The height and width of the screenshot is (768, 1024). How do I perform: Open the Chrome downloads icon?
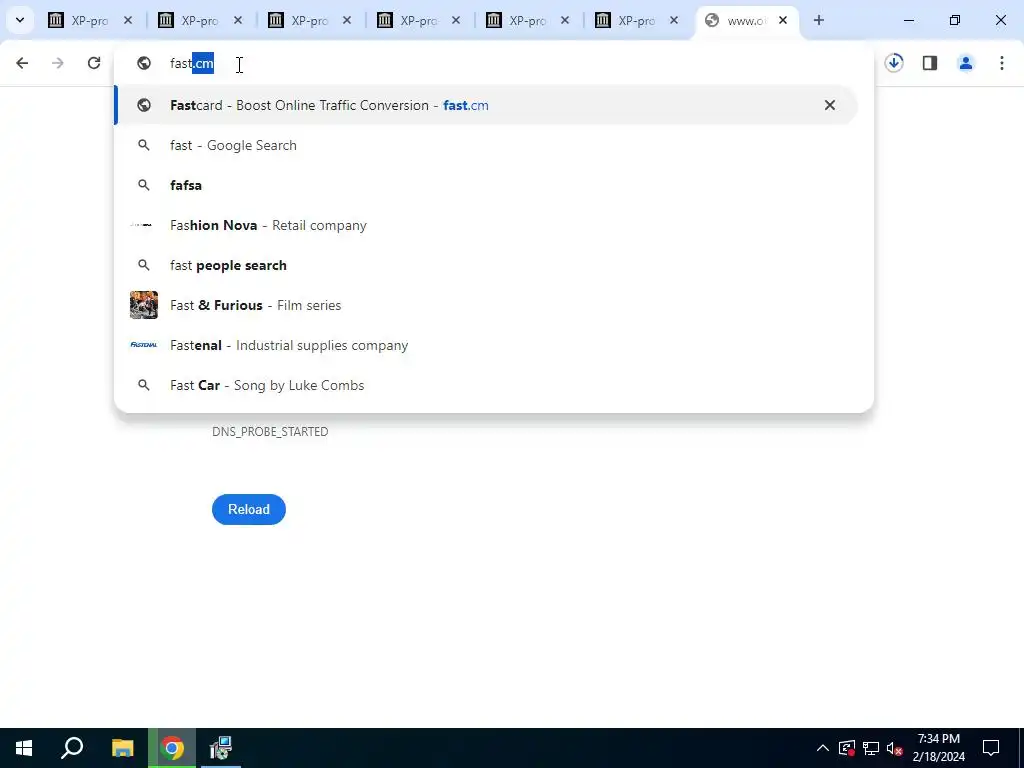coord(894,63)
